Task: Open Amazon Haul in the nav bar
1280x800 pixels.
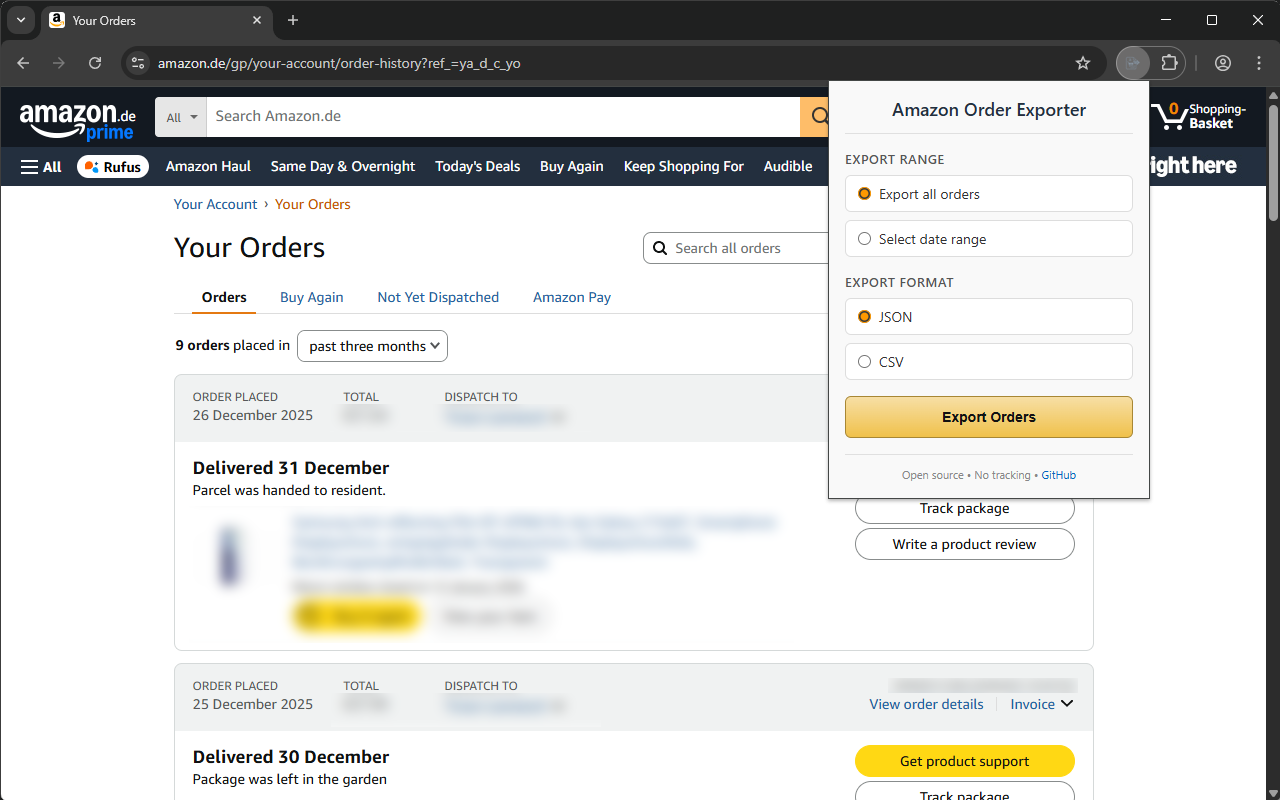Action: (x=208, y=167)
